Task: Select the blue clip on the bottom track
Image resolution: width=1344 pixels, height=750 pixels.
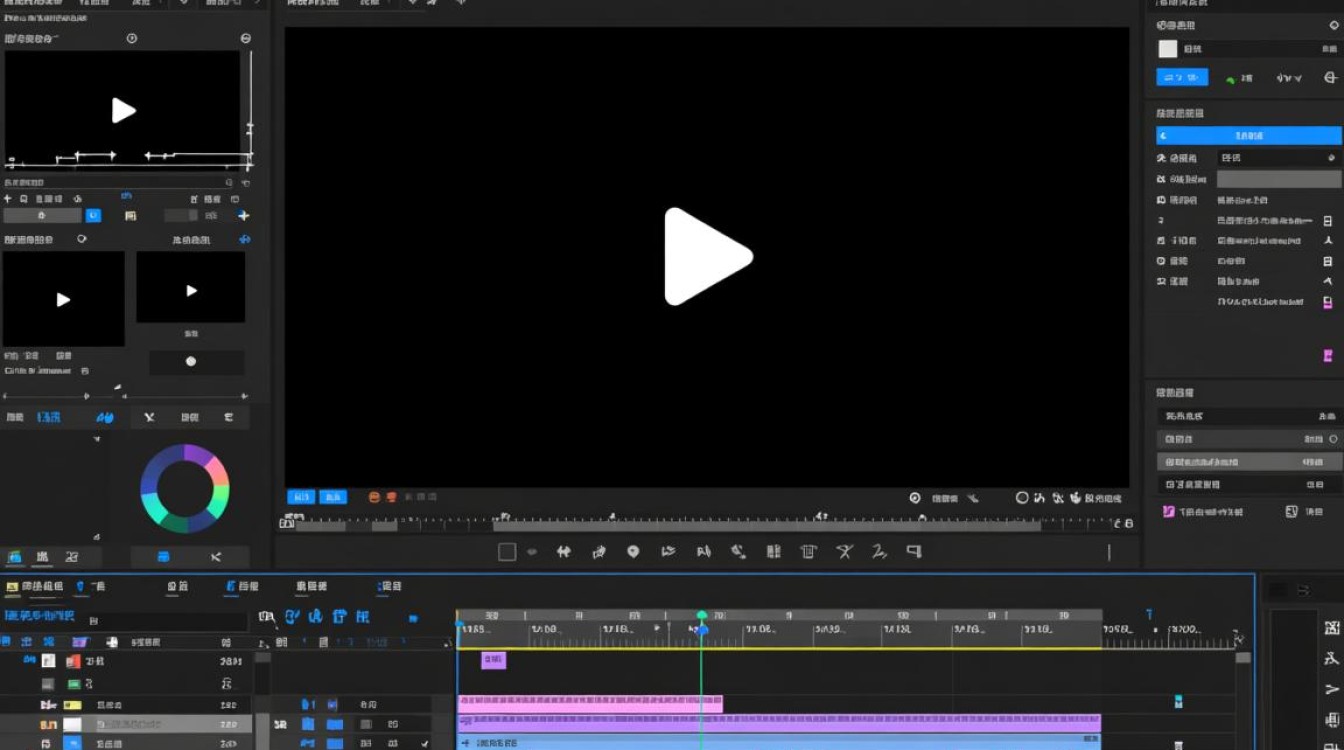Action: tap(779, 742)
